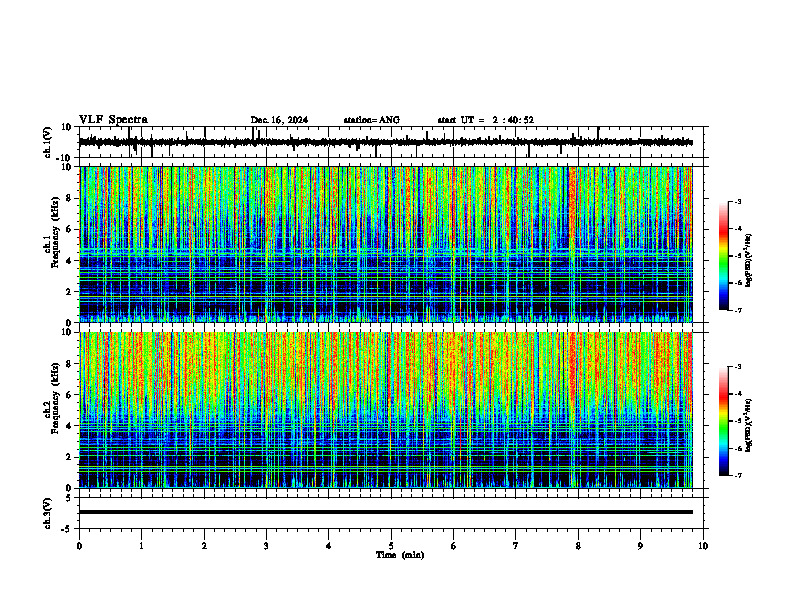The height and width of the screenshot is (612, 792).
Task: Click inside the ch.2 frequency spectrogram
Action: (386, 410)
